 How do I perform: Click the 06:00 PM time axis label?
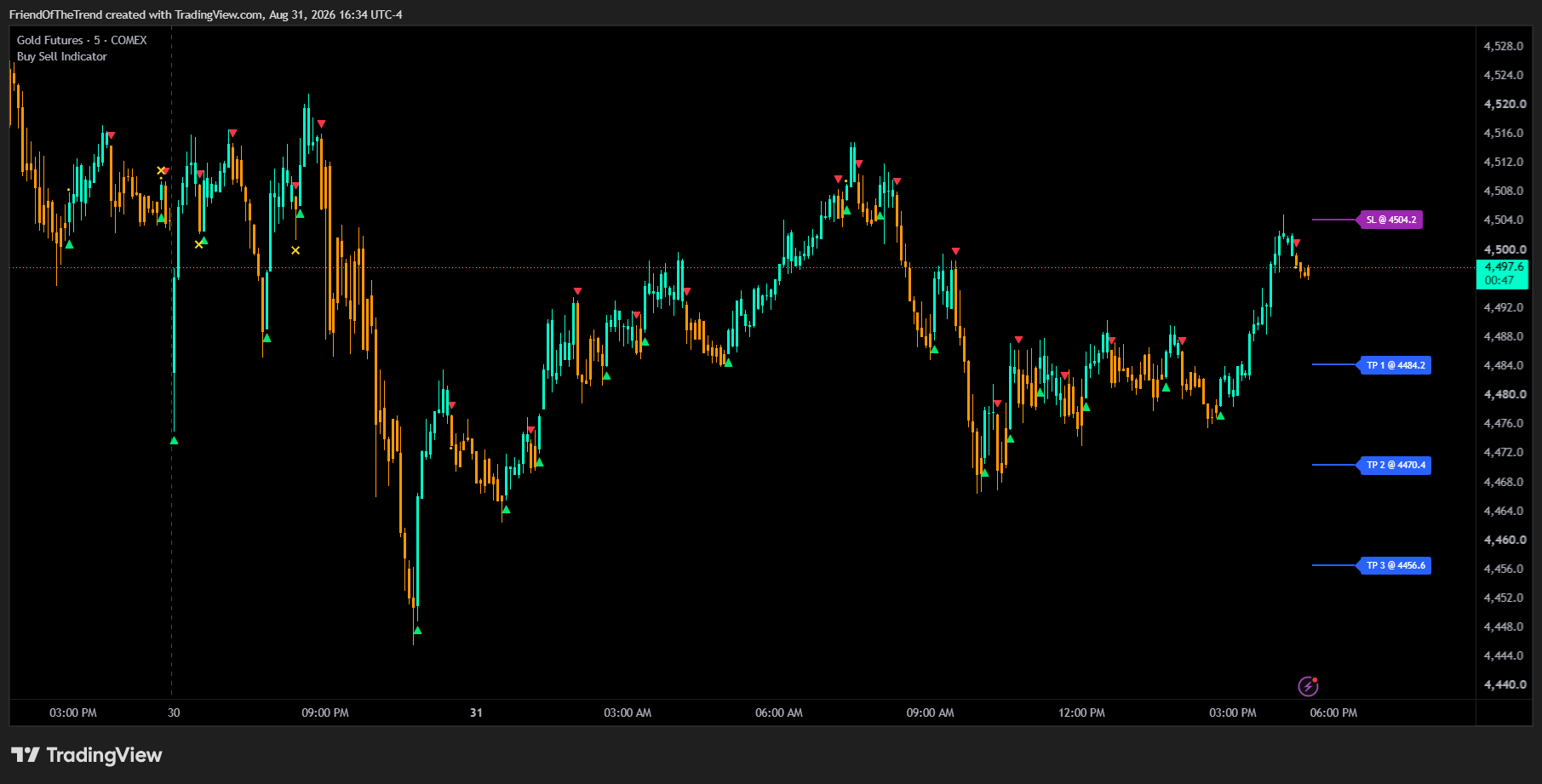coord(1333,712)
